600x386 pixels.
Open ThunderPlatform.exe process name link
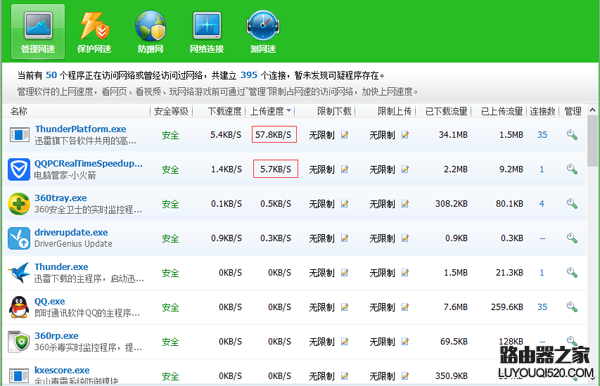coord(80,129)
